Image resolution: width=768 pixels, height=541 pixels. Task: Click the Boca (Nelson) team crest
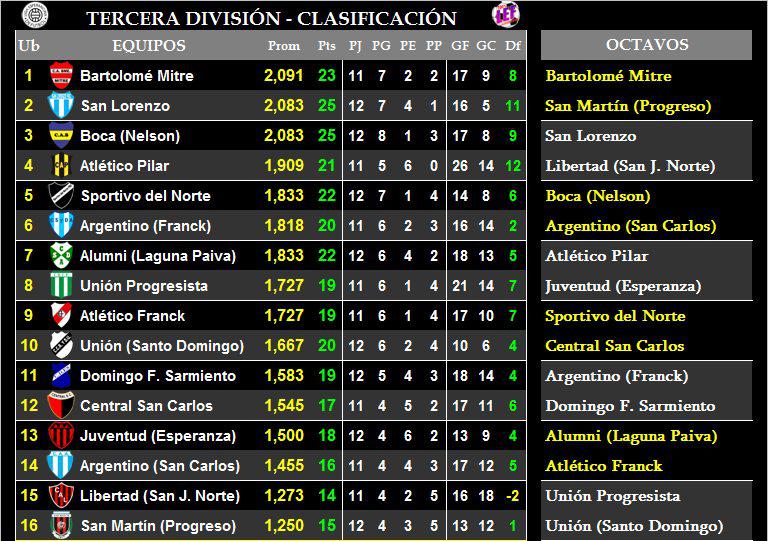(x=61, y=136)
